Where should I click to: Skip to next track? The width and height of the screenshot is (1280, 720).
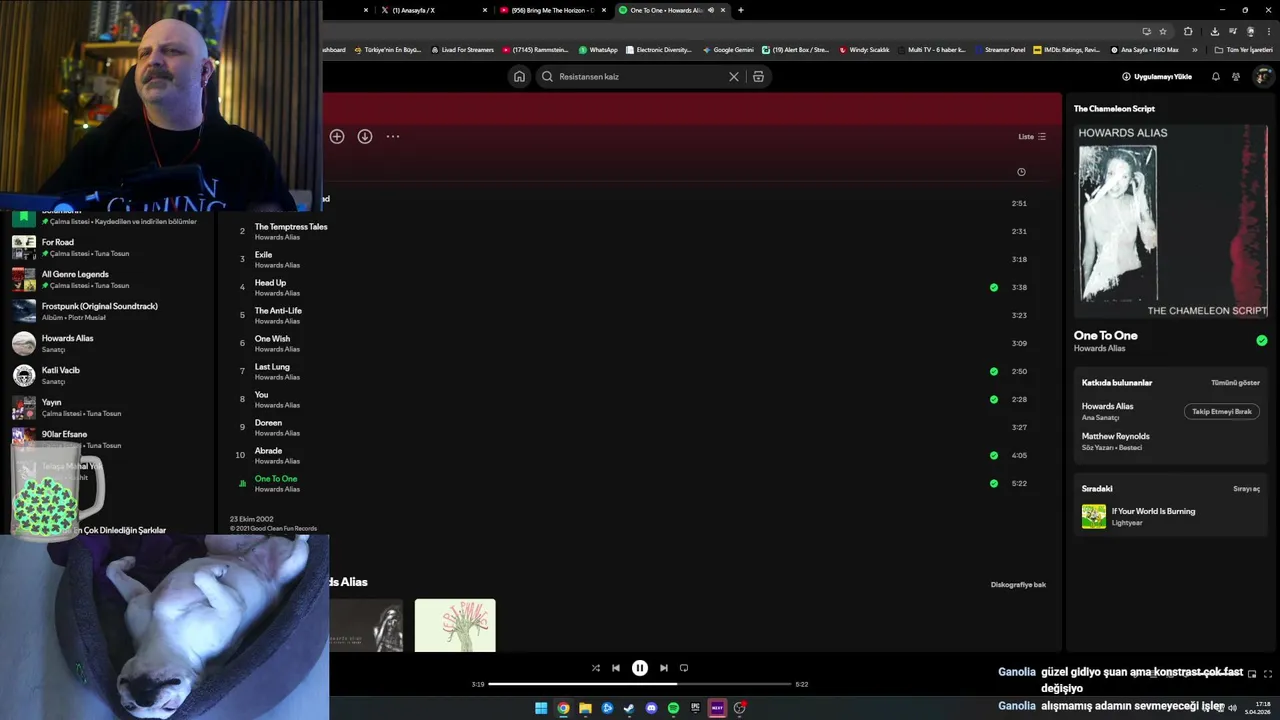pyautogui.click(x=664, y=668)
